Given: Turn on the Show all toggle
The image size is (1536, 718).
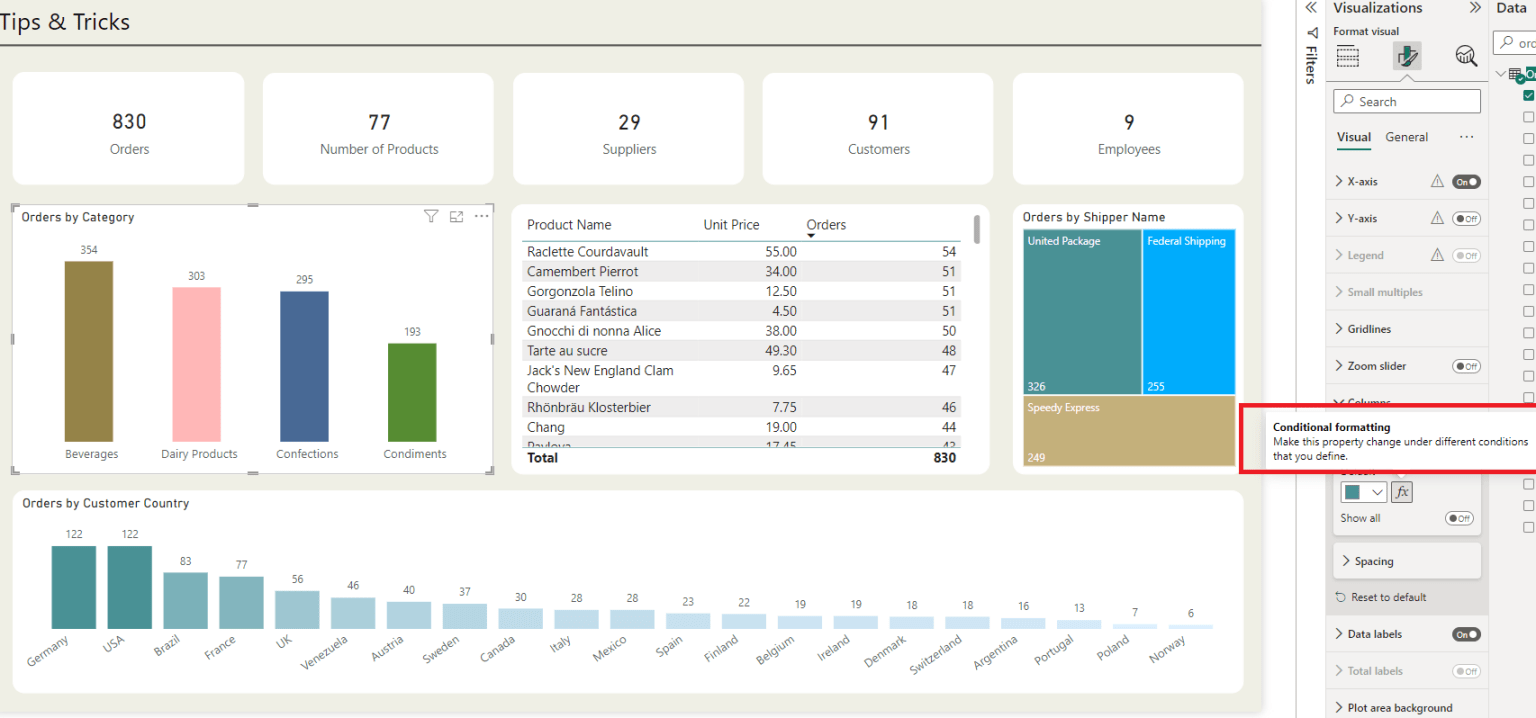Looking at the screenshot, I should tap(1459, 518).
